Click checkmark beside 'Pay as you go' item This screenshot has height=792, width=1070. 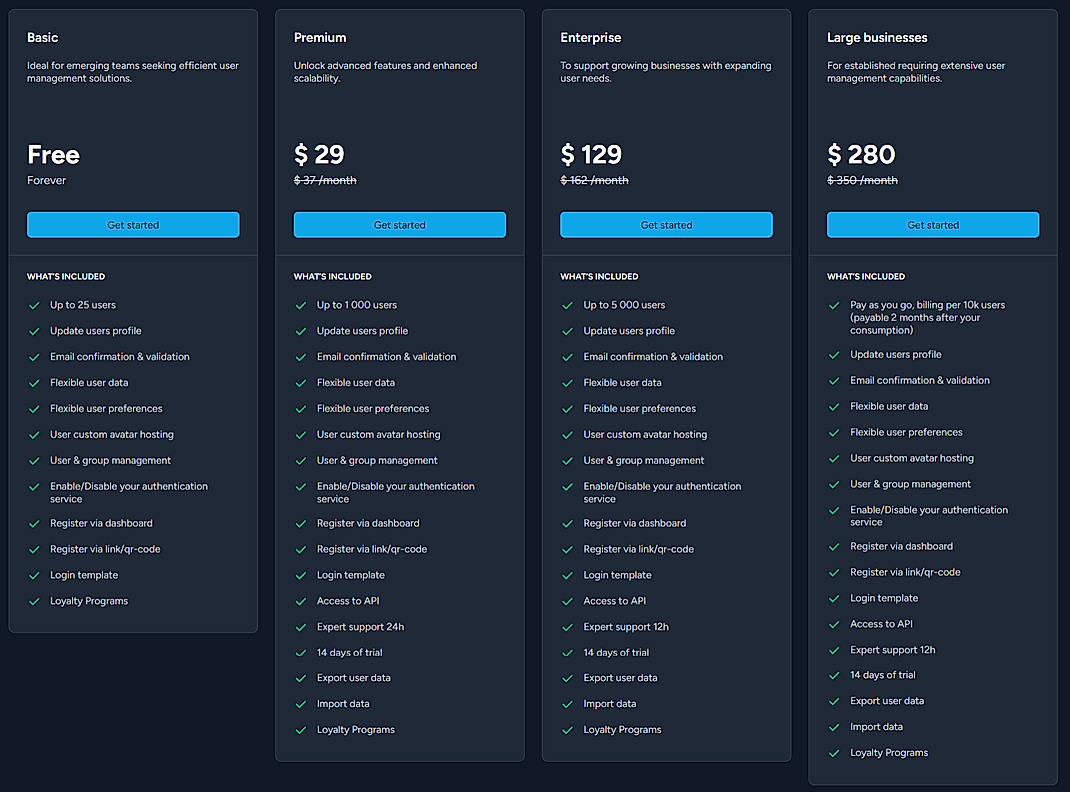point(834,306)
